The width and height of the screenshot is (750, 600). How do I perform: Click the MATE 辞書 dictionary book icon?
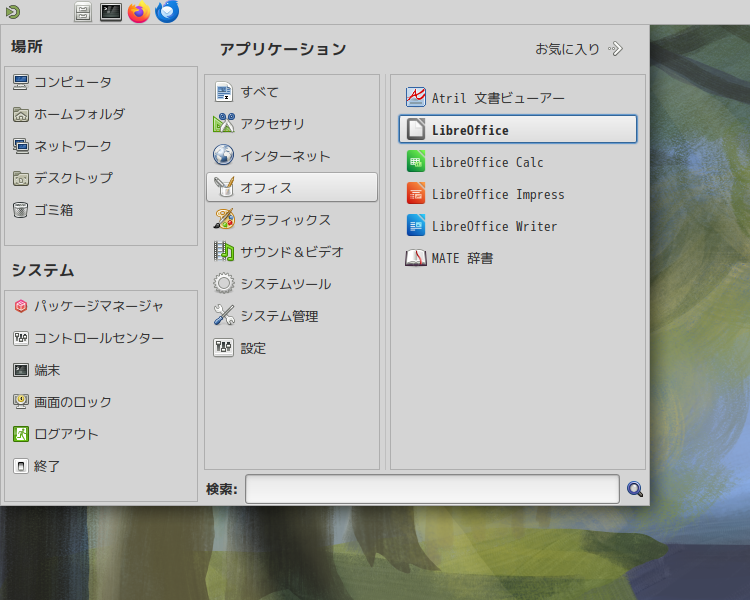416,258
